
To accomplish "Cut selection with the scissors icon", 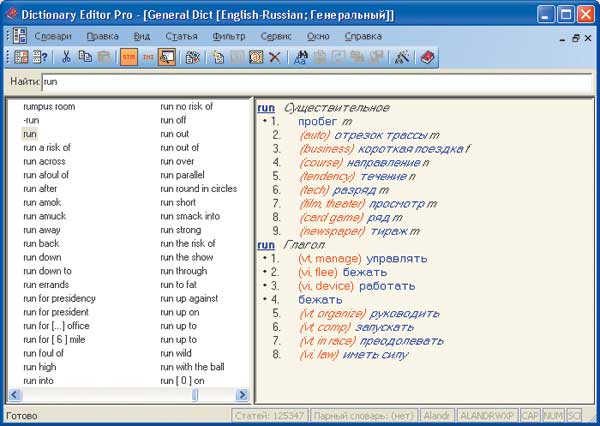I will (x=66, y=57).
